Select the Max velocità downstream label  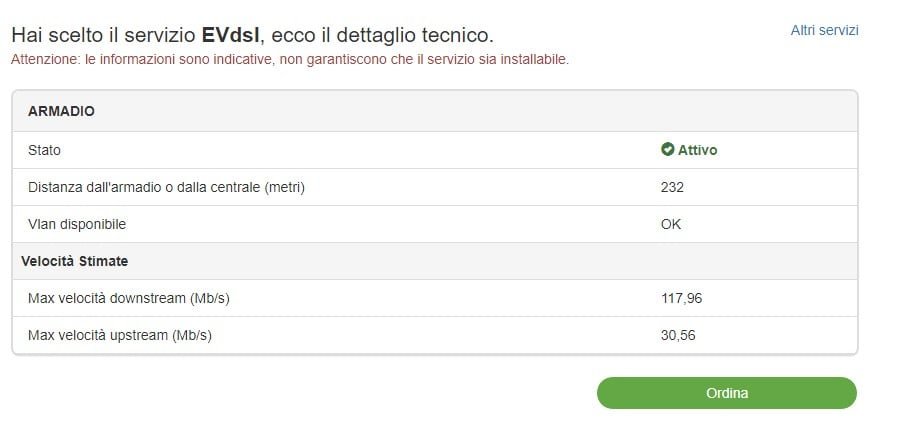(x=136, y=298)
